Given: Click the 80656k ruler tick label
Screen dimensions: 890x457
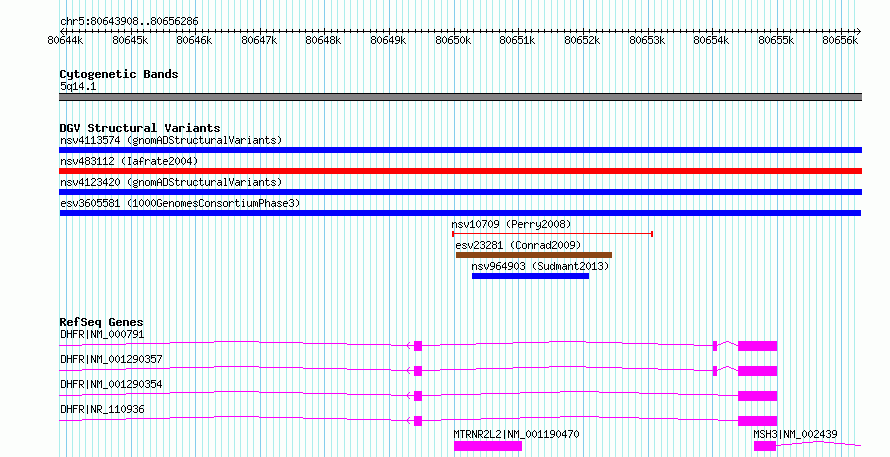Looking at the screenshot, I should coord(841,40).
